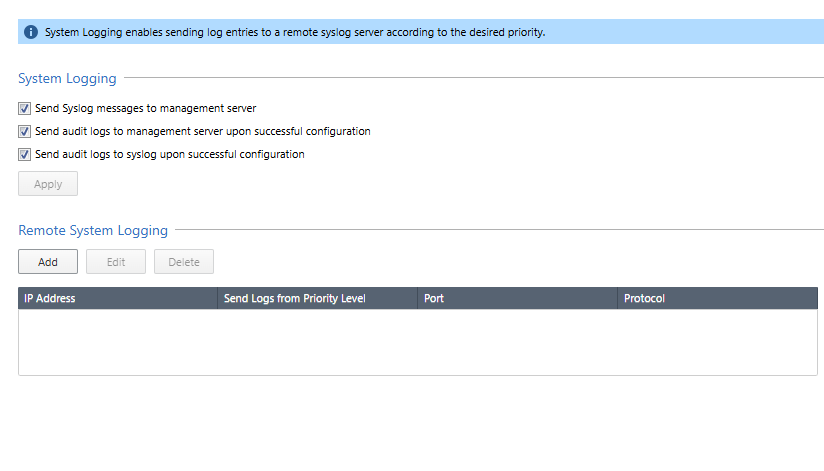The width and height of the screenshot is (824, 471).
Task: Add a remote syslog server
Action: point(48,261)
